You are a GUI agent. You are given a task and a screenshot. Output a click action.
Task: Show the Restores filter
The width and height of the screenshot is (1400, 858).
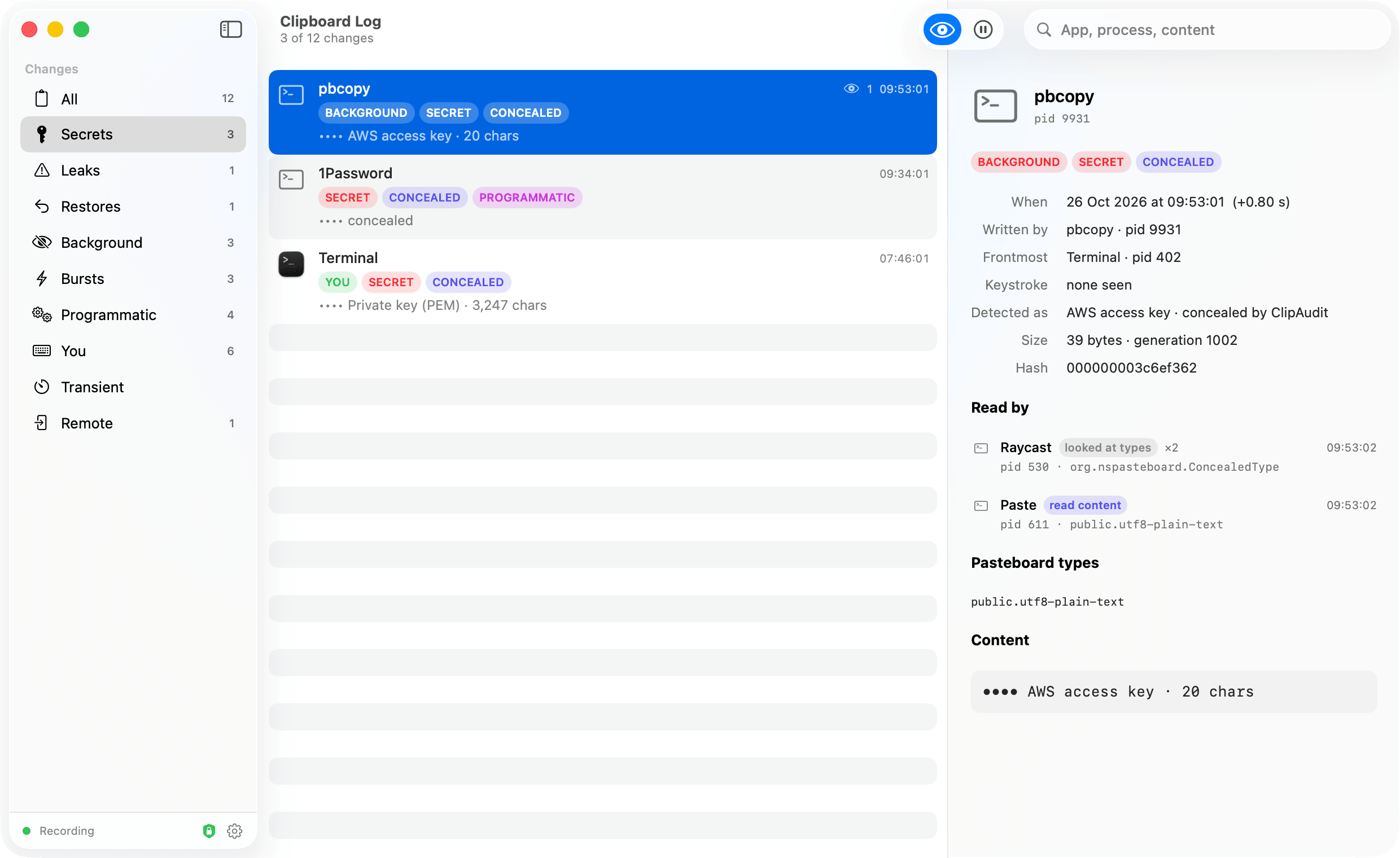(x=133, y=206)
